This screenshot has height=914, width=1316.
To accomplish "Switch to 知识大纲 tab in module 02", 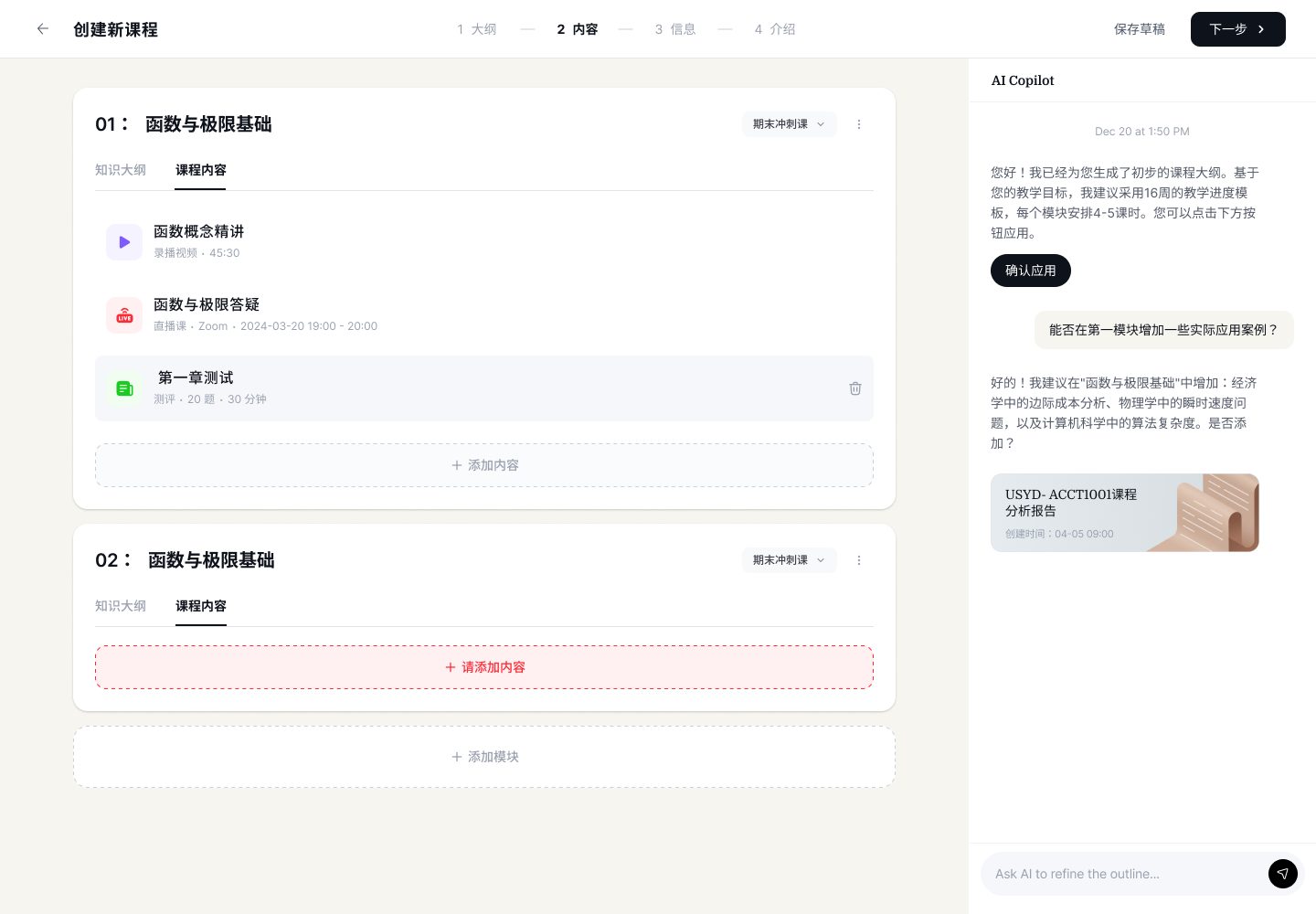I will [121, 606].
